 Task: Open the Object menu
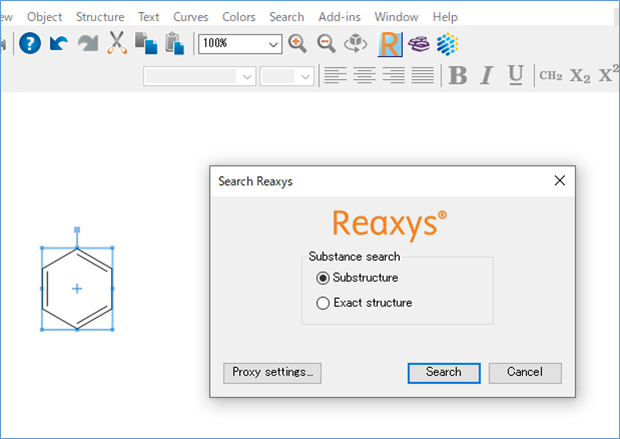(x=44, y=17)
